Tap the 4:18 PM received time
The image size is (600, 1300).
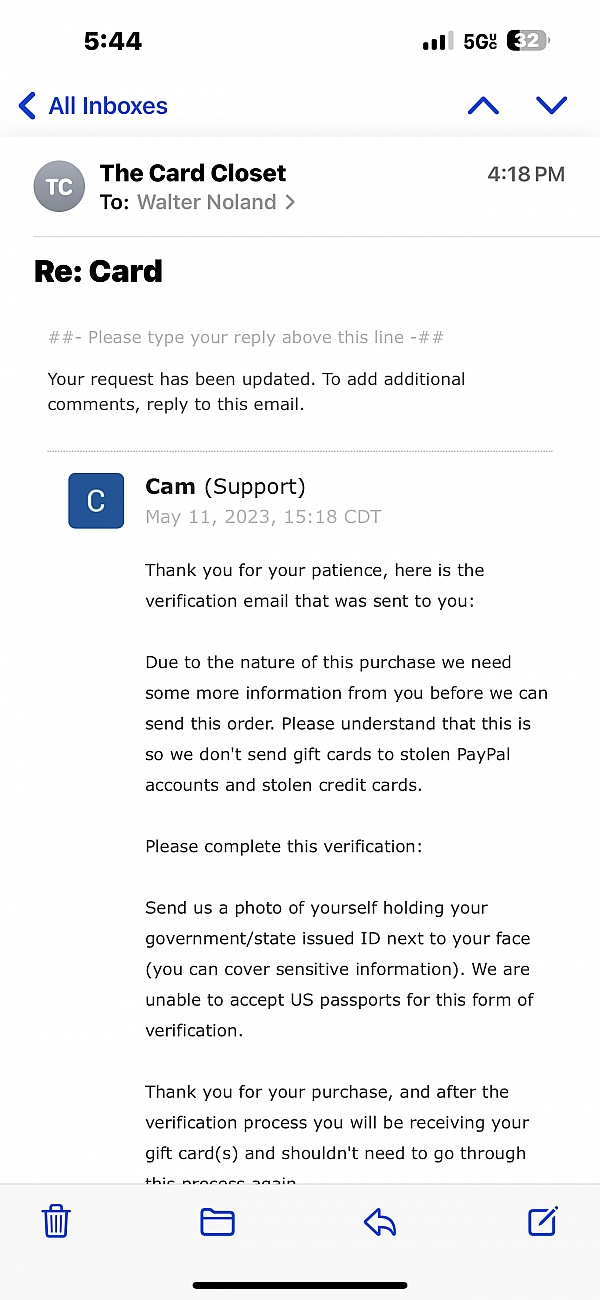pyautogui.click(x=526, y=174)
